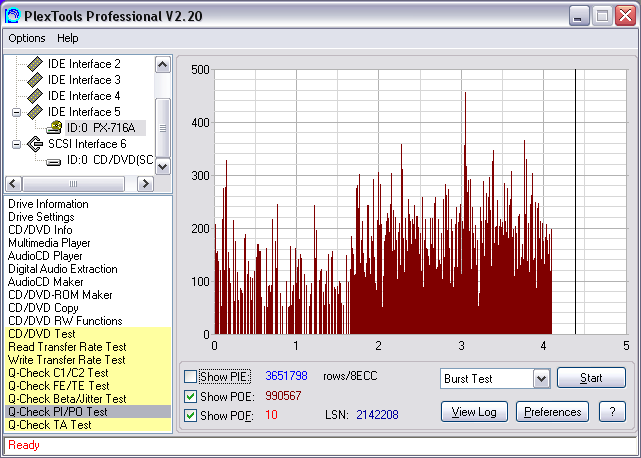Minimize the PlexTools window
The width and height of the screenshot is (641, 458).
click(578, 16)
